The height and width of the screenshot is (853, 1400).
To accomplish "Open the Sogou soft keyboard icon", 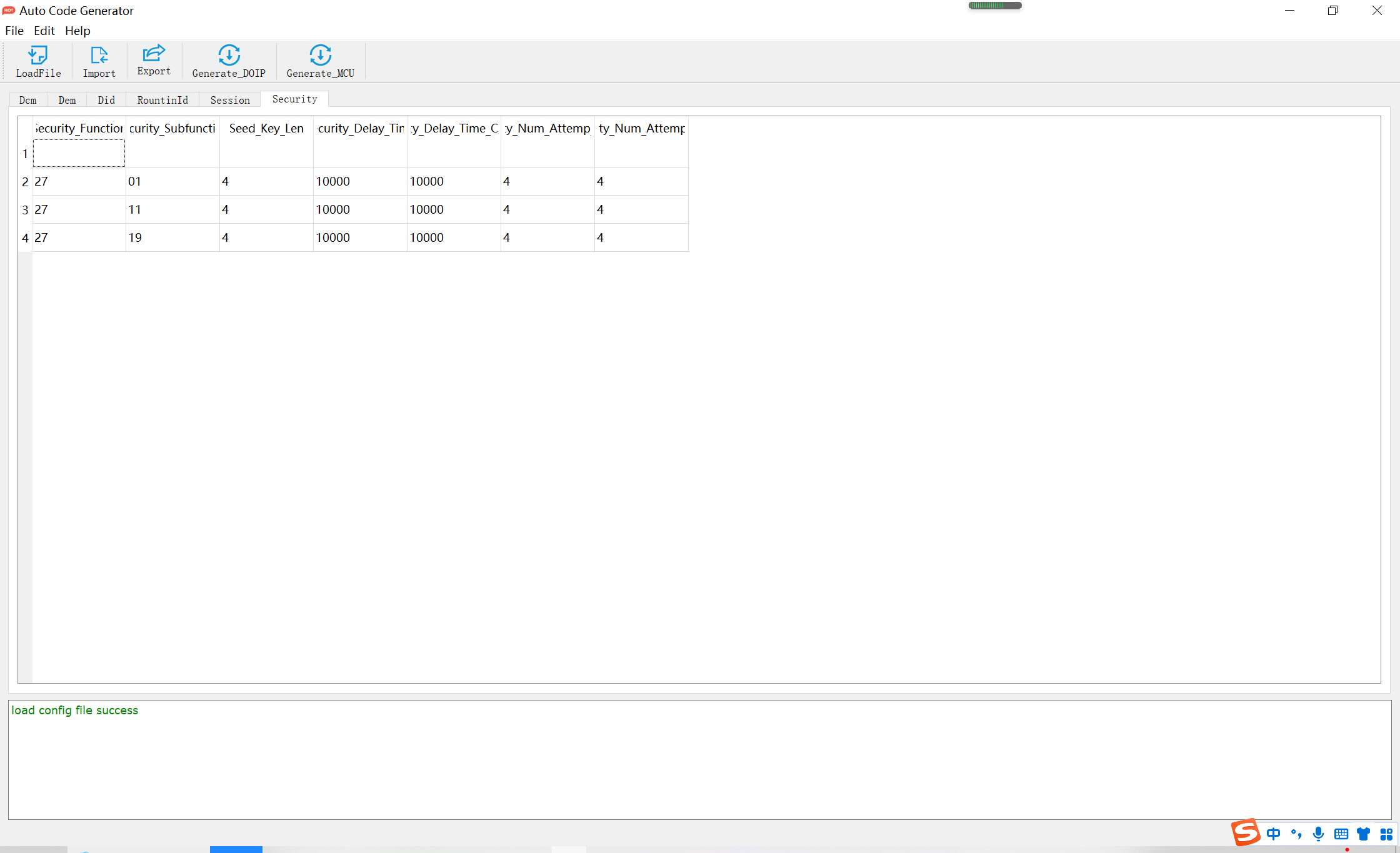I will point(1341,834).
